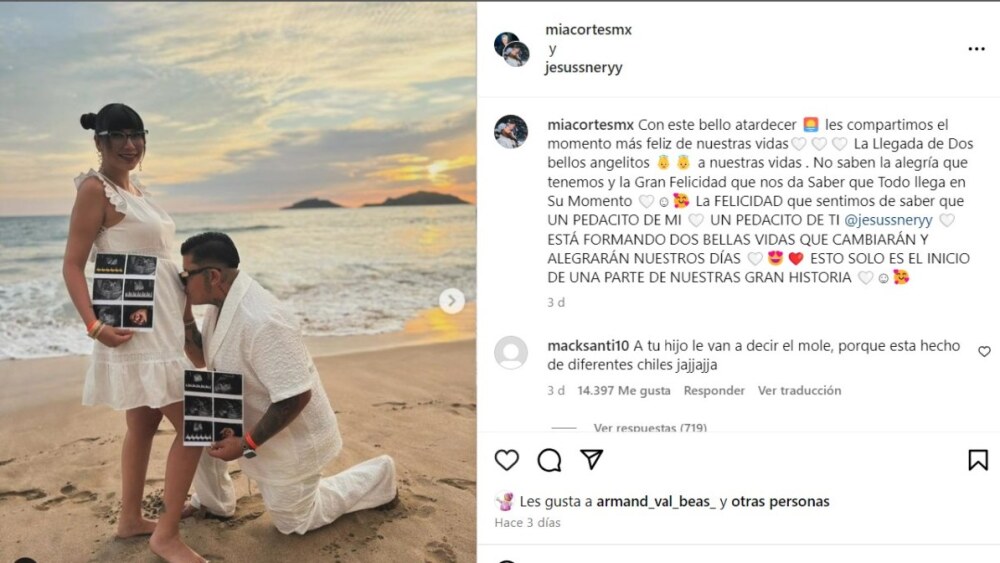Image resolution: width=1000 pixels, height=563 pixels.
Task: Open the three-dot more options menu
Action: (x=976, y=48)
